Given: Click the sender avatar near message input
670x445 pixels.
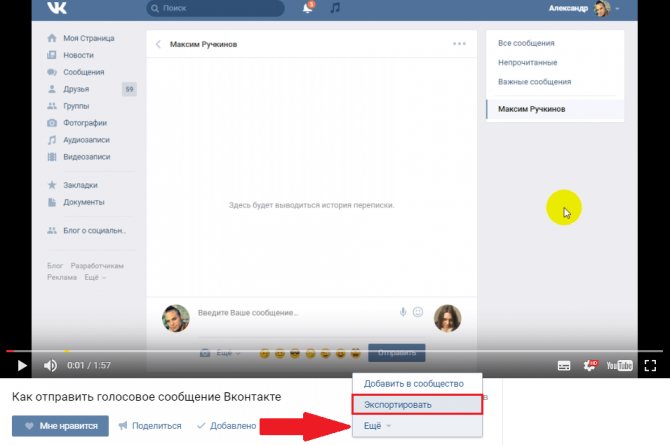Looking at the screenshot, I should 176,318.
